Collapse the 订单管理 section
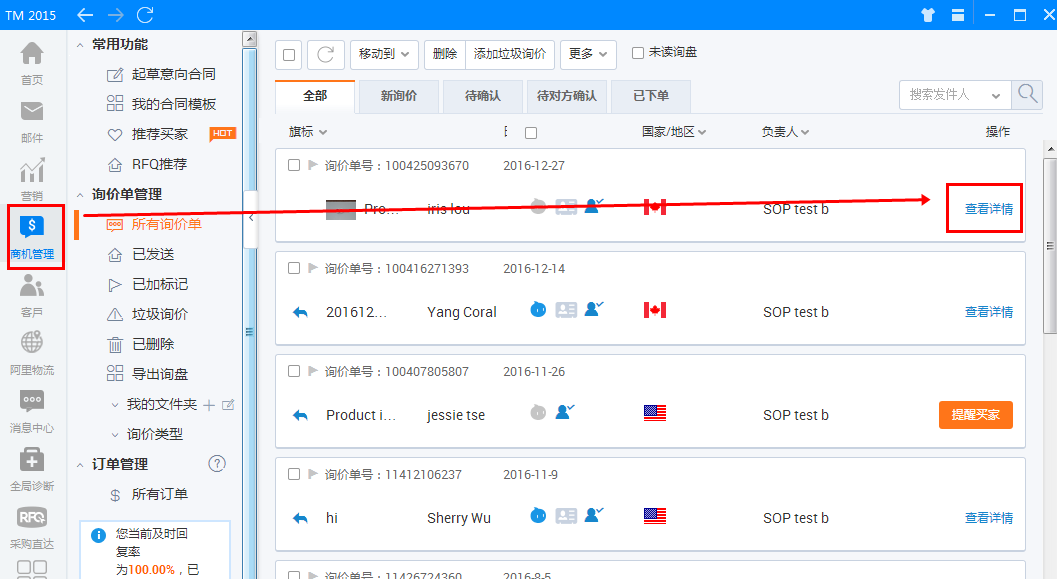Viewport: 1057px width, 579px height. [x=80, y=465]
